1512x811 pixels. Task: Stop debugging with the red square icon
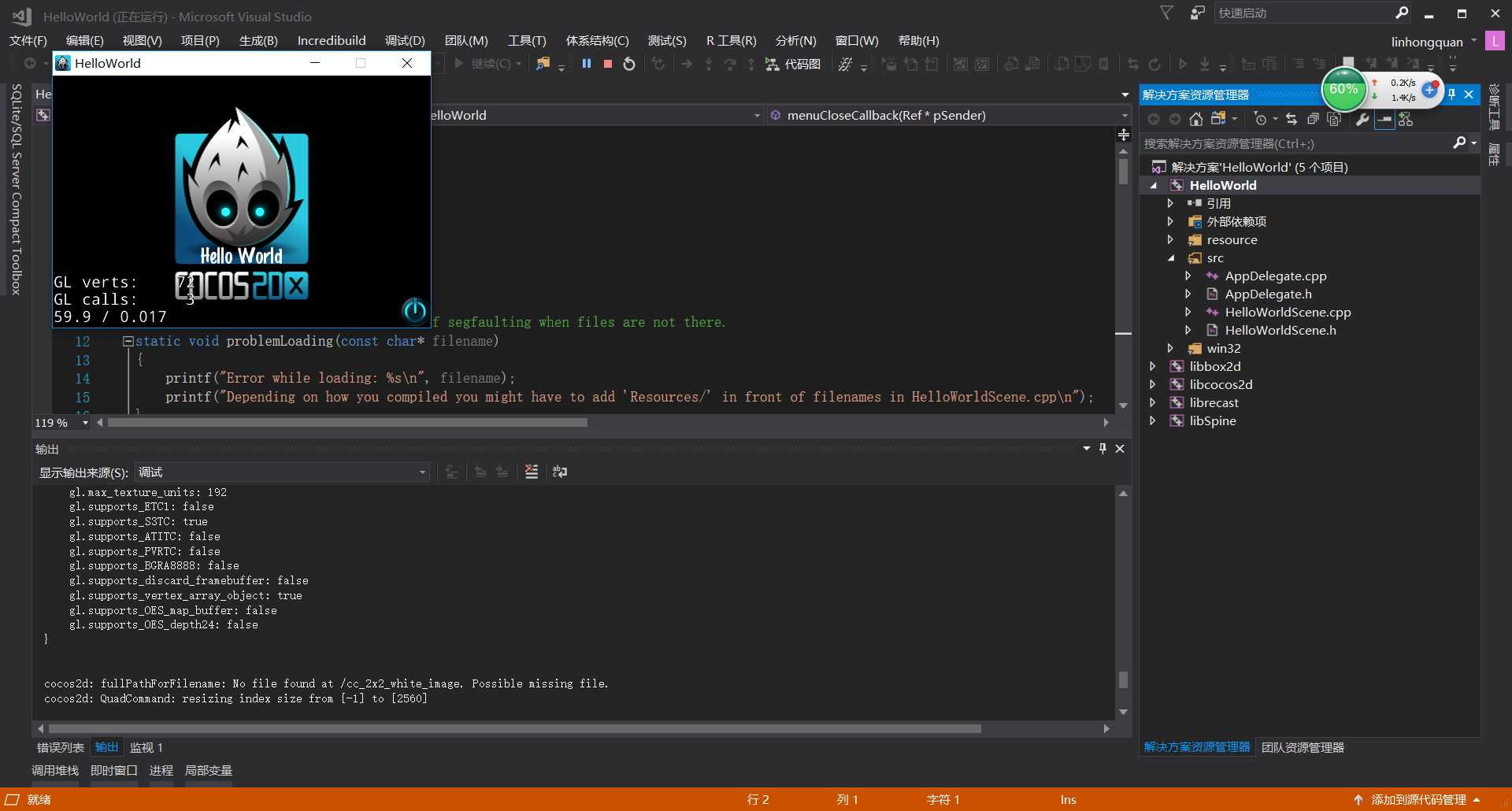608,64
